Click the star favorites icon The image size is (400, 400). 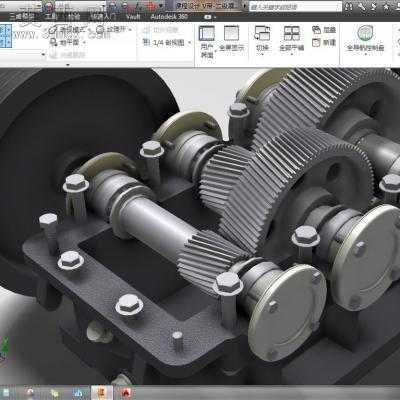point(385,6)
